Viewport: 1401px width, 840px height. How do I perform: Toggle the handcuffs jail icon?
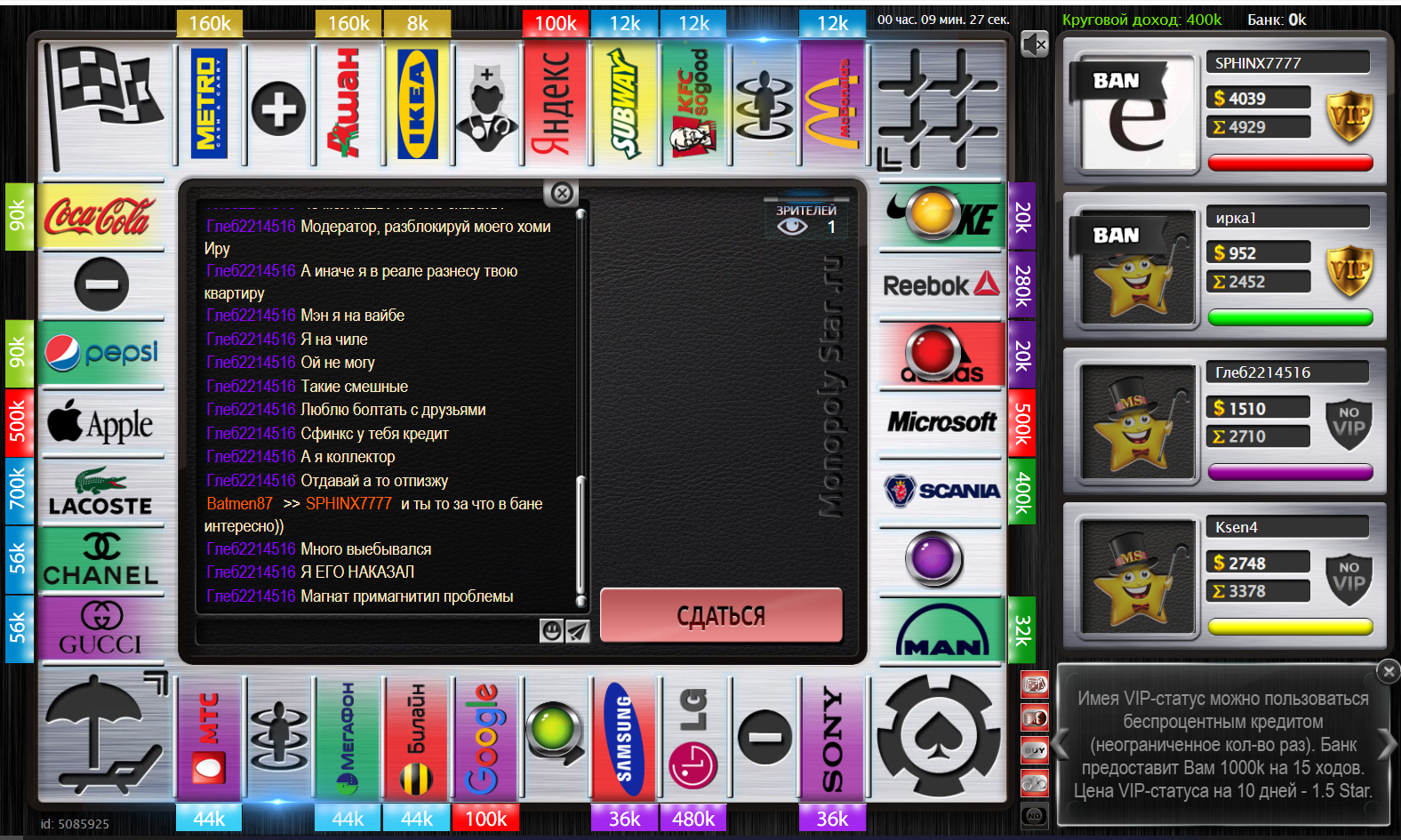[1035, 783]
